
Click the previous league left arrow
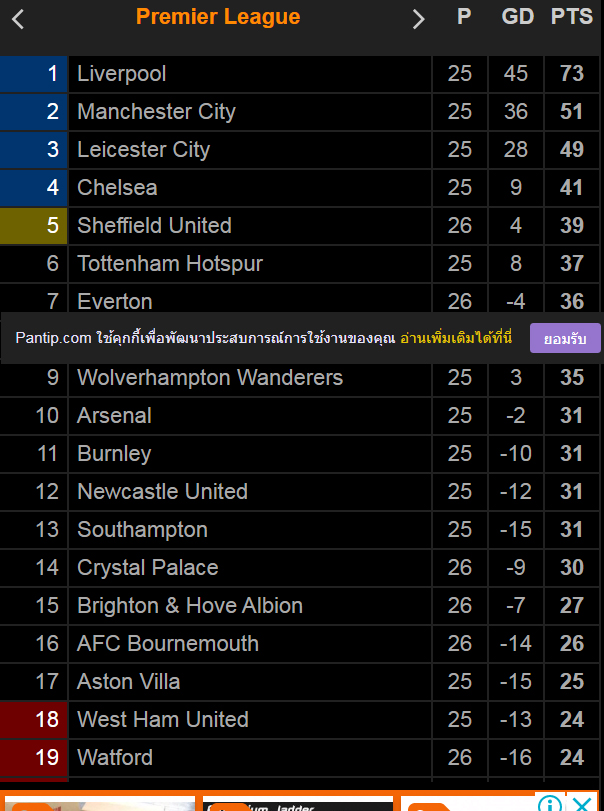18,19
